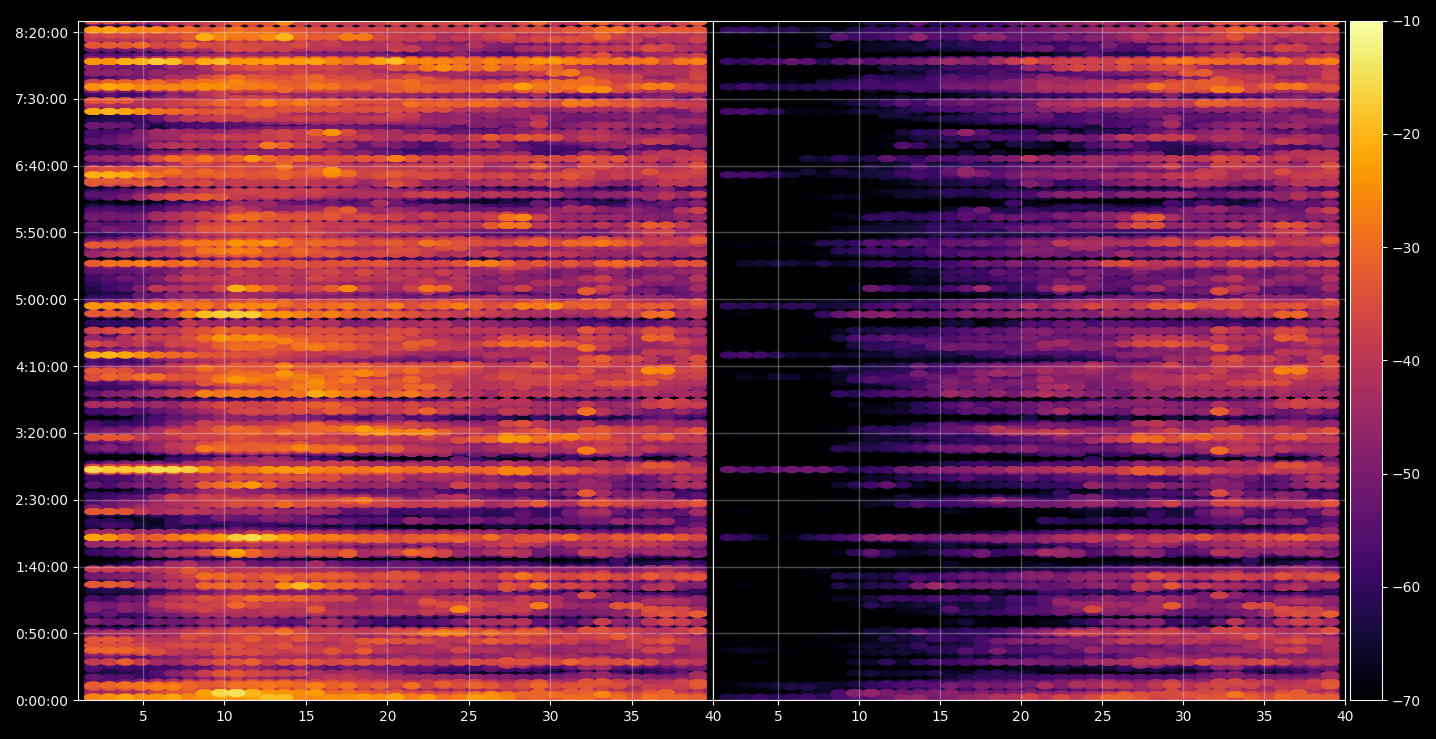Select tick label 40 at the right heatmap's end
Screen dimensions: 1436x739
(1345, 716)
